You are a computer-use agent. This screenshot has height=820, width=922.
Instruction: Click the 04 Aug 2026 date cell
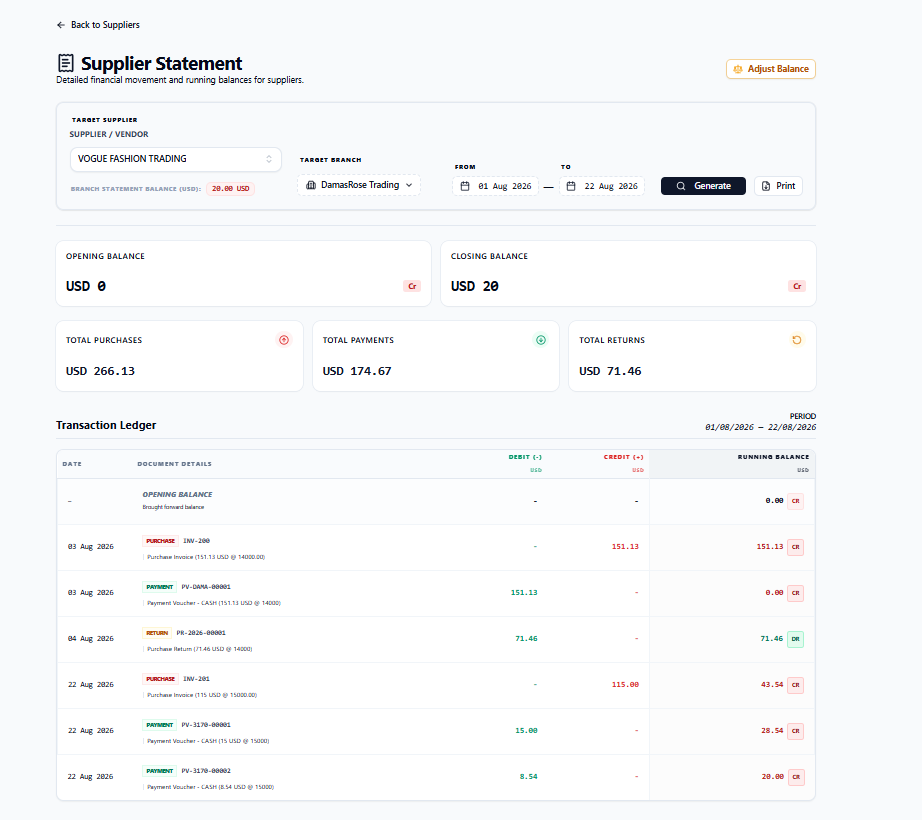(x=91, y=638)
